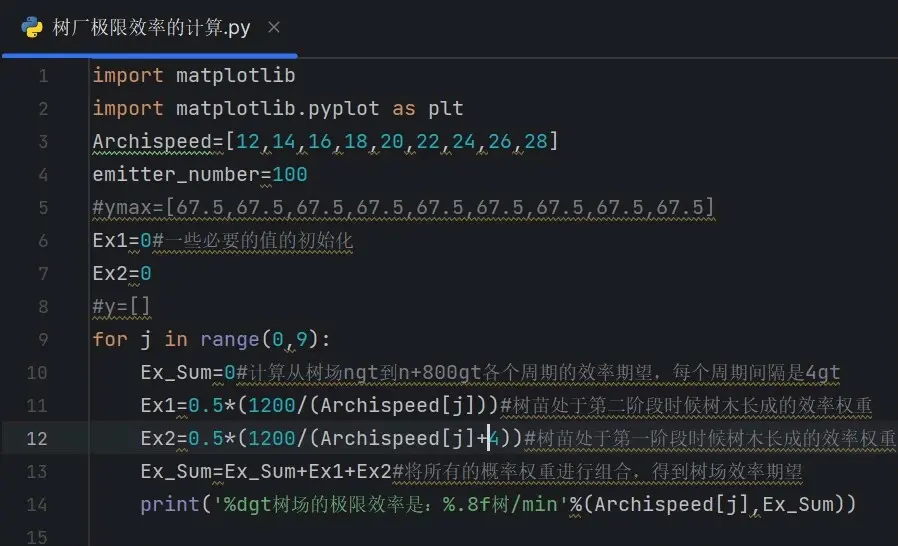Image resolution: width=898 pixels, height=546 pixels.
Task: Click the value 100 on line 4
Action: coord(290,175)
